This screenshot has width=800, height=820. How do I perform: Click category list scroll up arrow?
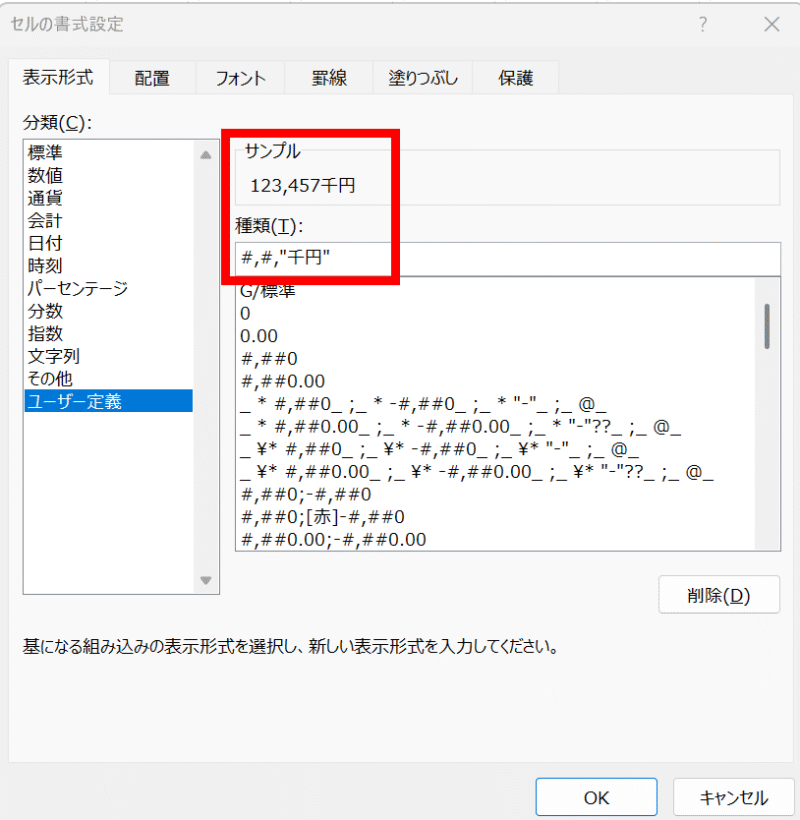206,155
